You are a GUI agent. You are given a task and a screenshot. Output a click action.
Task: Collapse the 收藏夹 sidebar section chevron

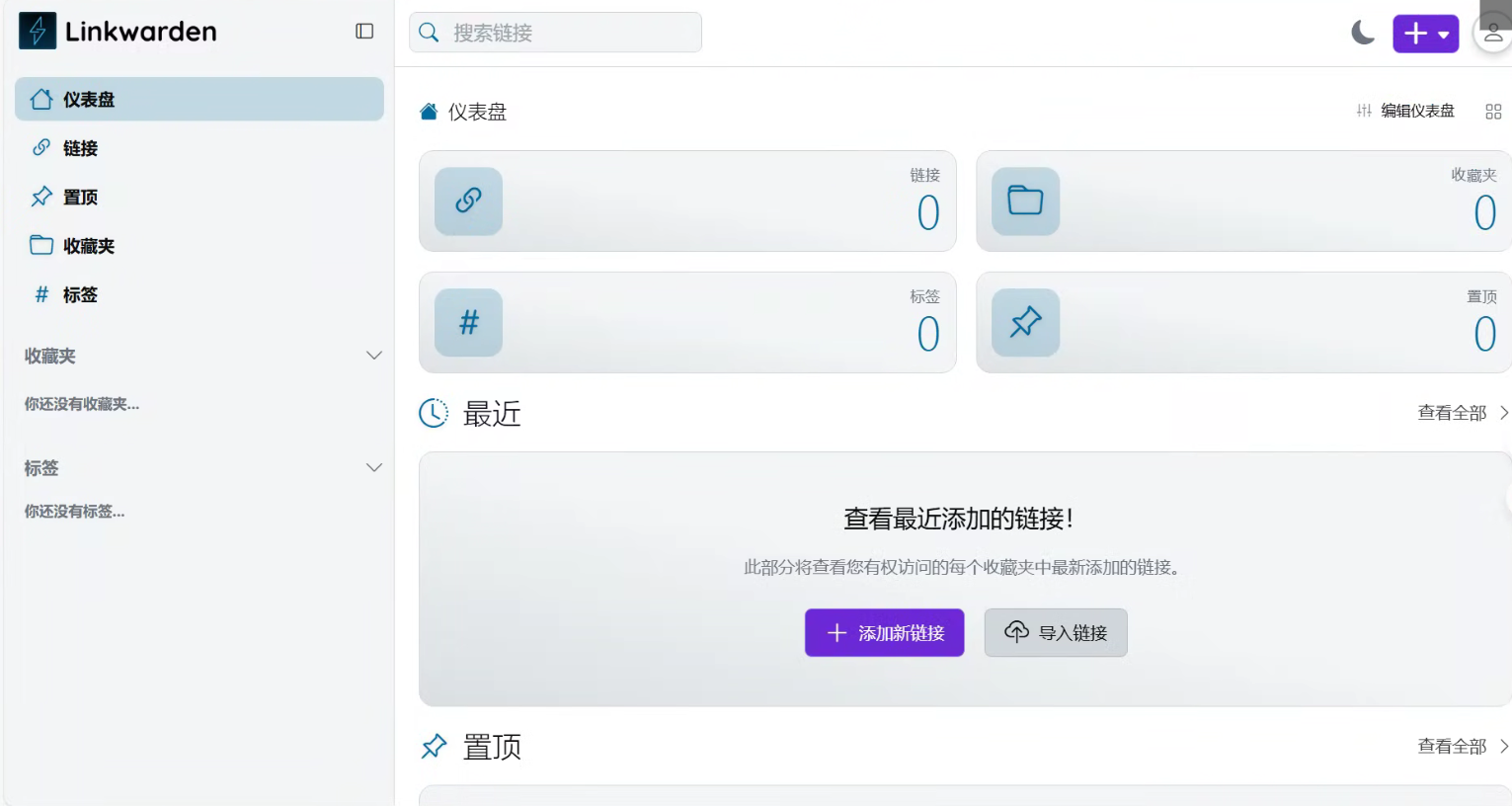point(374,356)
